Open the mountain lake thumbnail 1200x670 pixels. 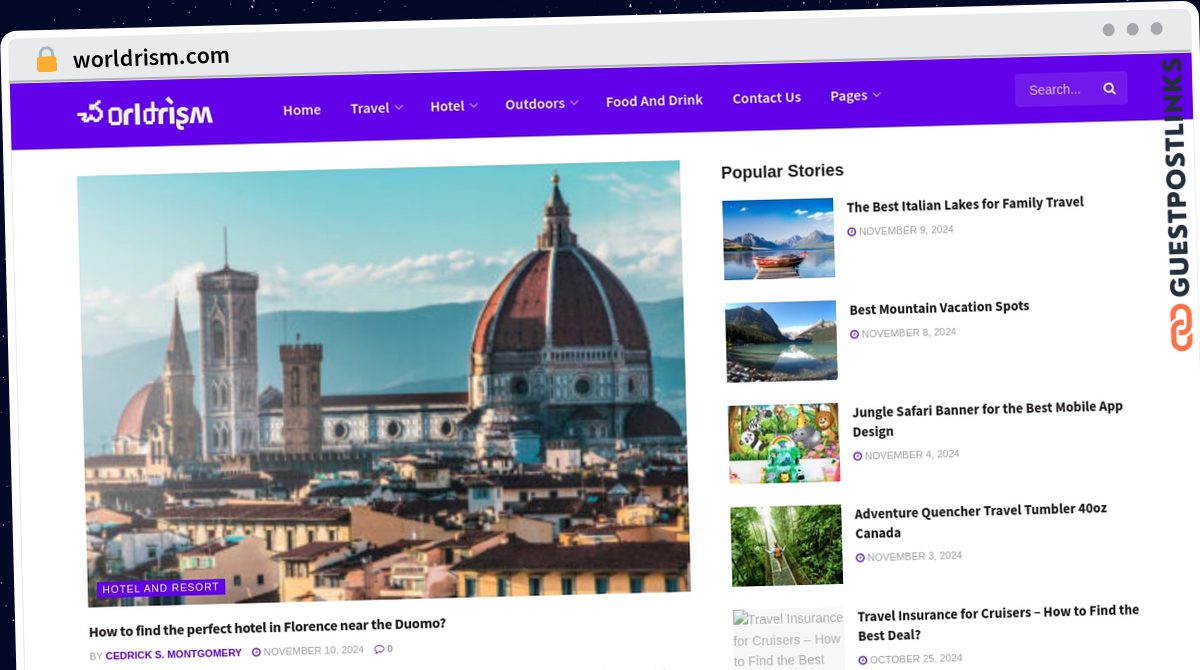781,341
